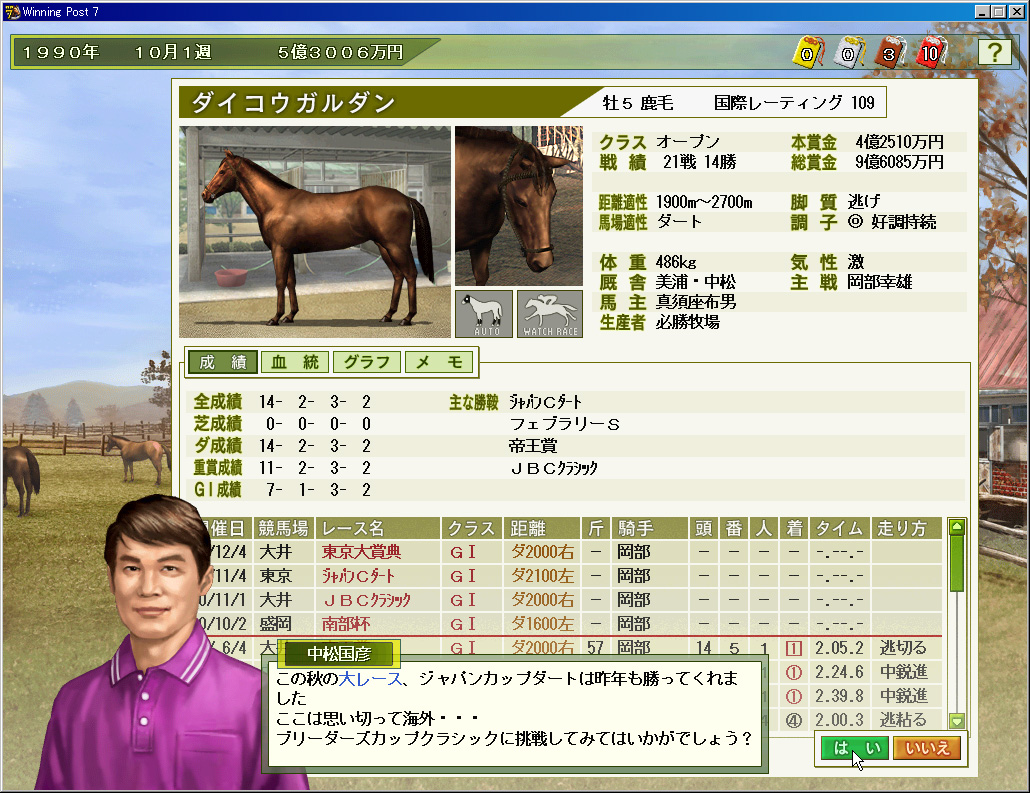Image resolution: width=1030 pixels, height=793 pixels.
Task: Click the ダ2100左 distance cell
Action: point(543,576)
